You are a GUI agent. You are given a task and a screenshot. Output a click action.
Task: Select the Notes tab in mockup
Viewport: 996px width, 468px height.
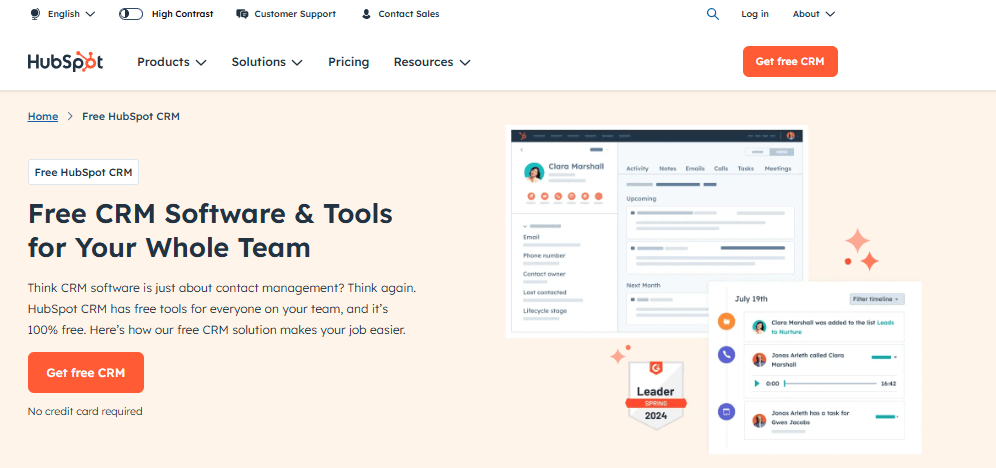[x=668, y=168]
